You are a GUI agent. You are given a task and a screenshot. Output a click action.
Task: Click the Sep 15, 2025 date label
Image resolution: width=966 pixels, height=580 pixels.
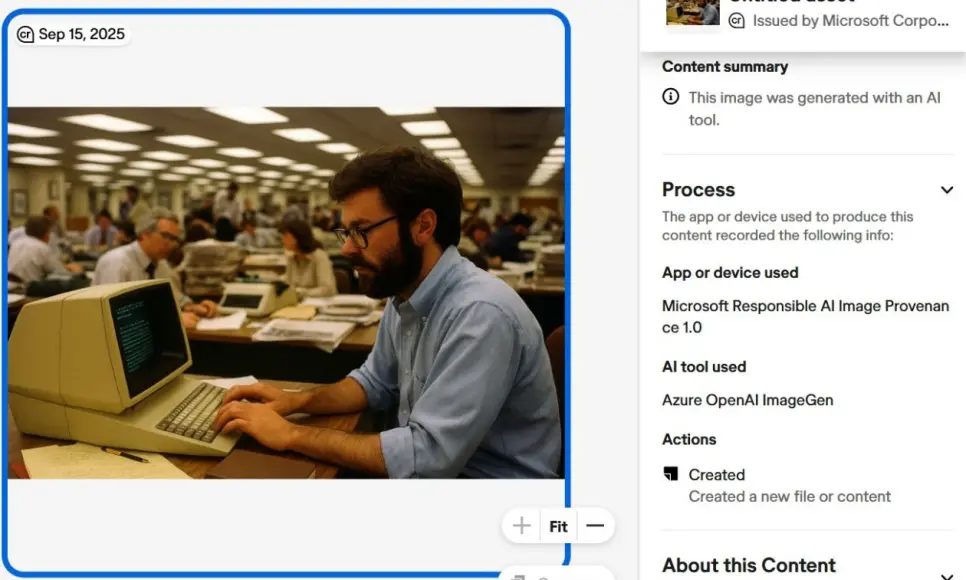(x=81, y=35)
